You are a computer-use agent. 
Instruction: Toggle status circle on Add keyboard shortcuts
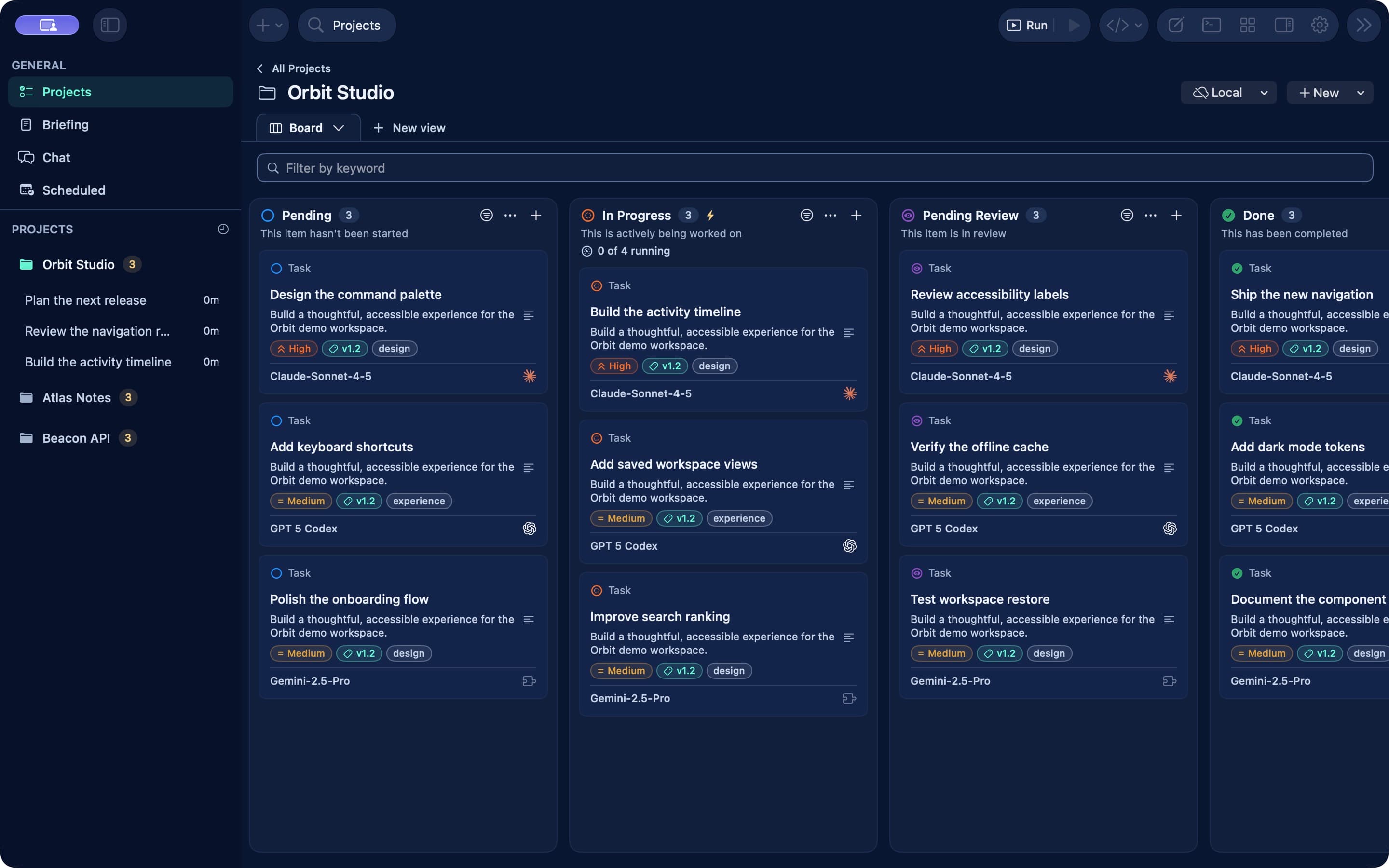pyautogui.click(x=276, y=421)
